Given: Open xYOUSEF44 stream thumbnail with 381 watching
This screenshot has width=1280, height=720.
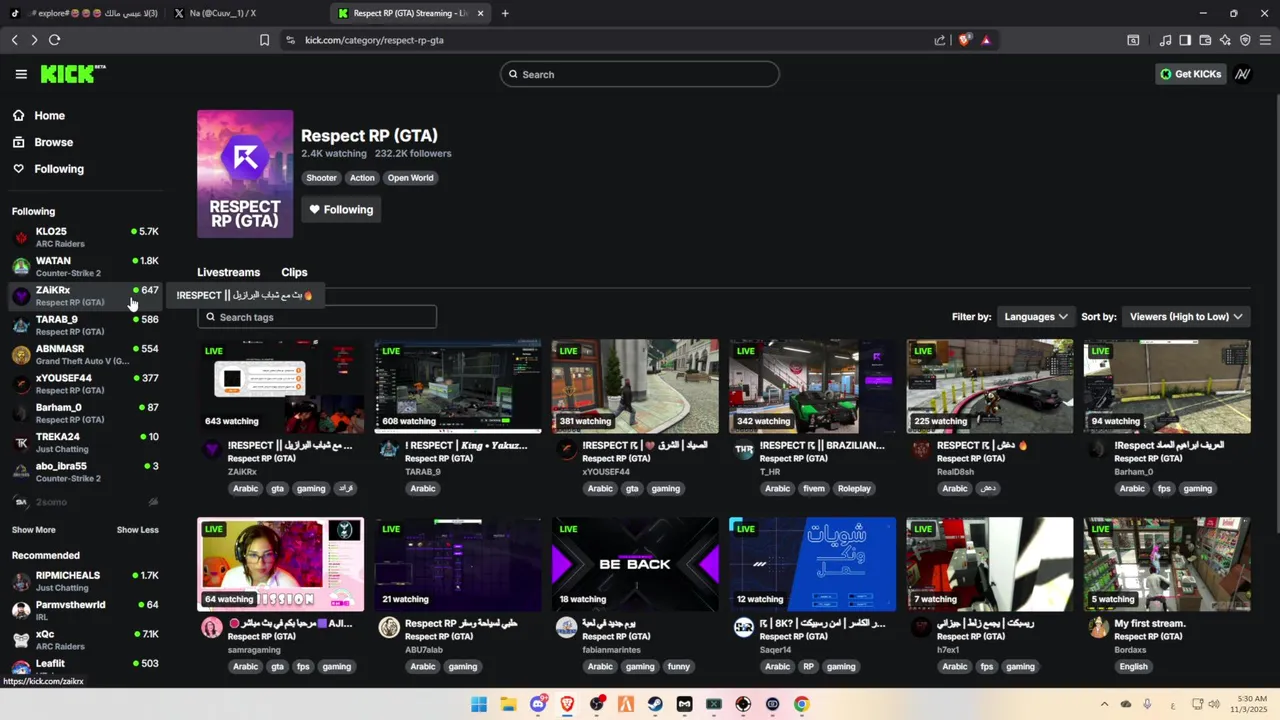Looking at the screenshot, I should tap(635, 386).
